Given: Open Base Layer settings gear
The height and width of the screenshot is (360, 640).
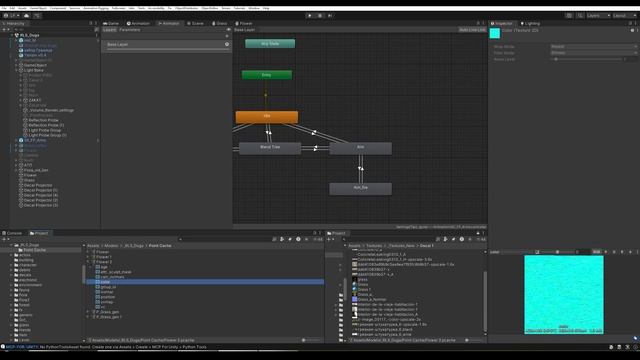Looking at the screenshot, I should [227, 44].
